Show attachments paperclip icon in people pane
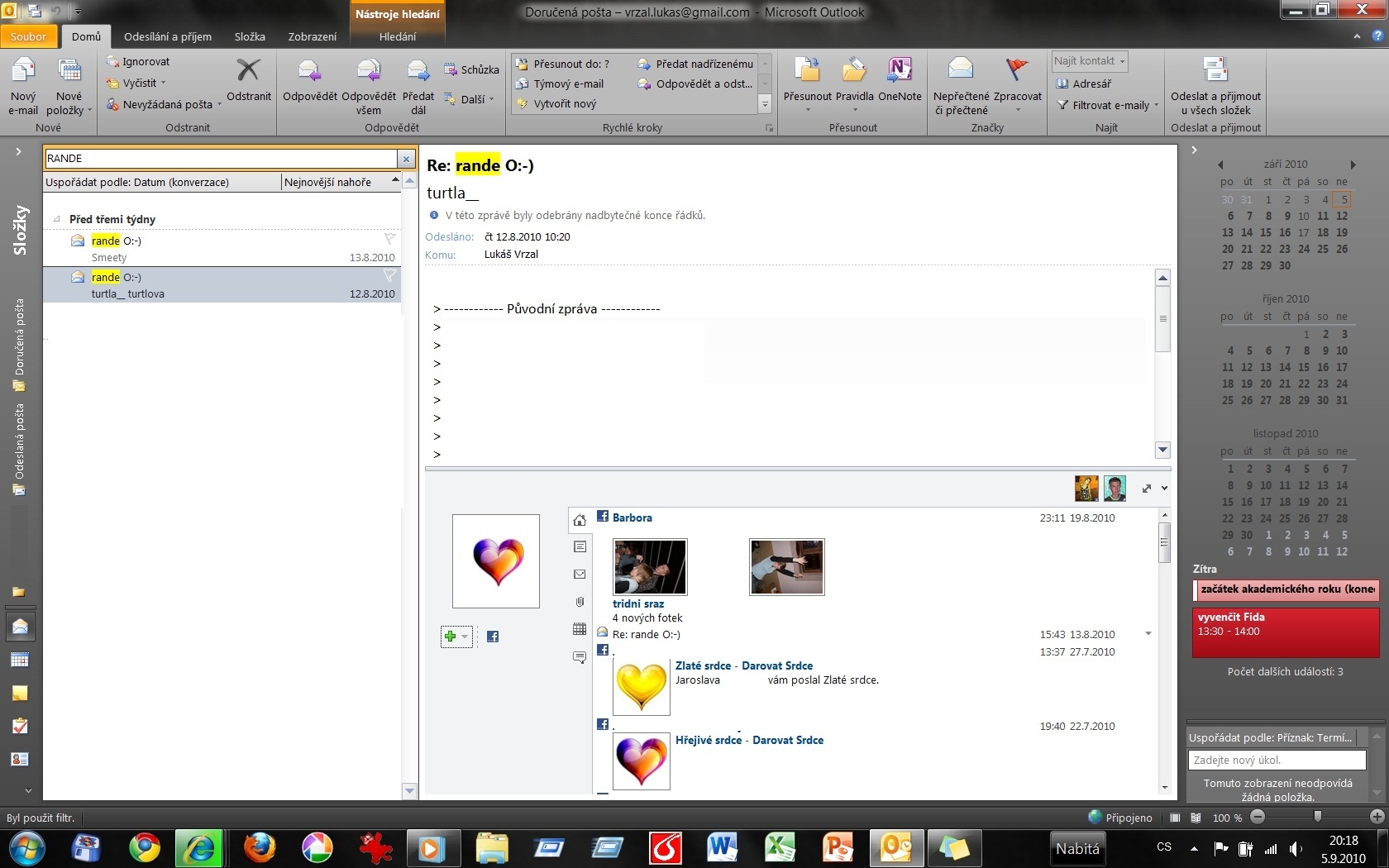Screen dimensions: 1389x868 pyautogui.click(x=580, y=602)
